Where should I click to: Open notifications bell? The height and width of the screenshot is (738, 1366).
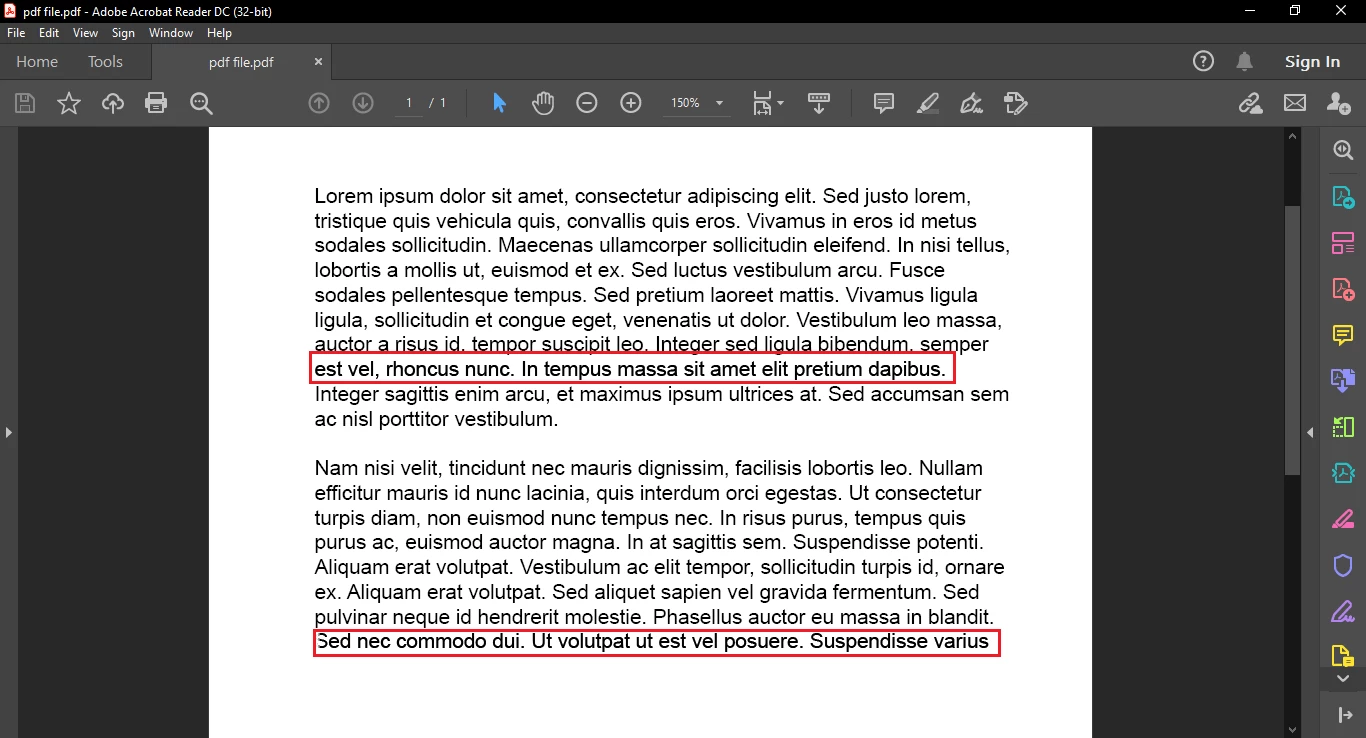click(x=1244, y=61)
